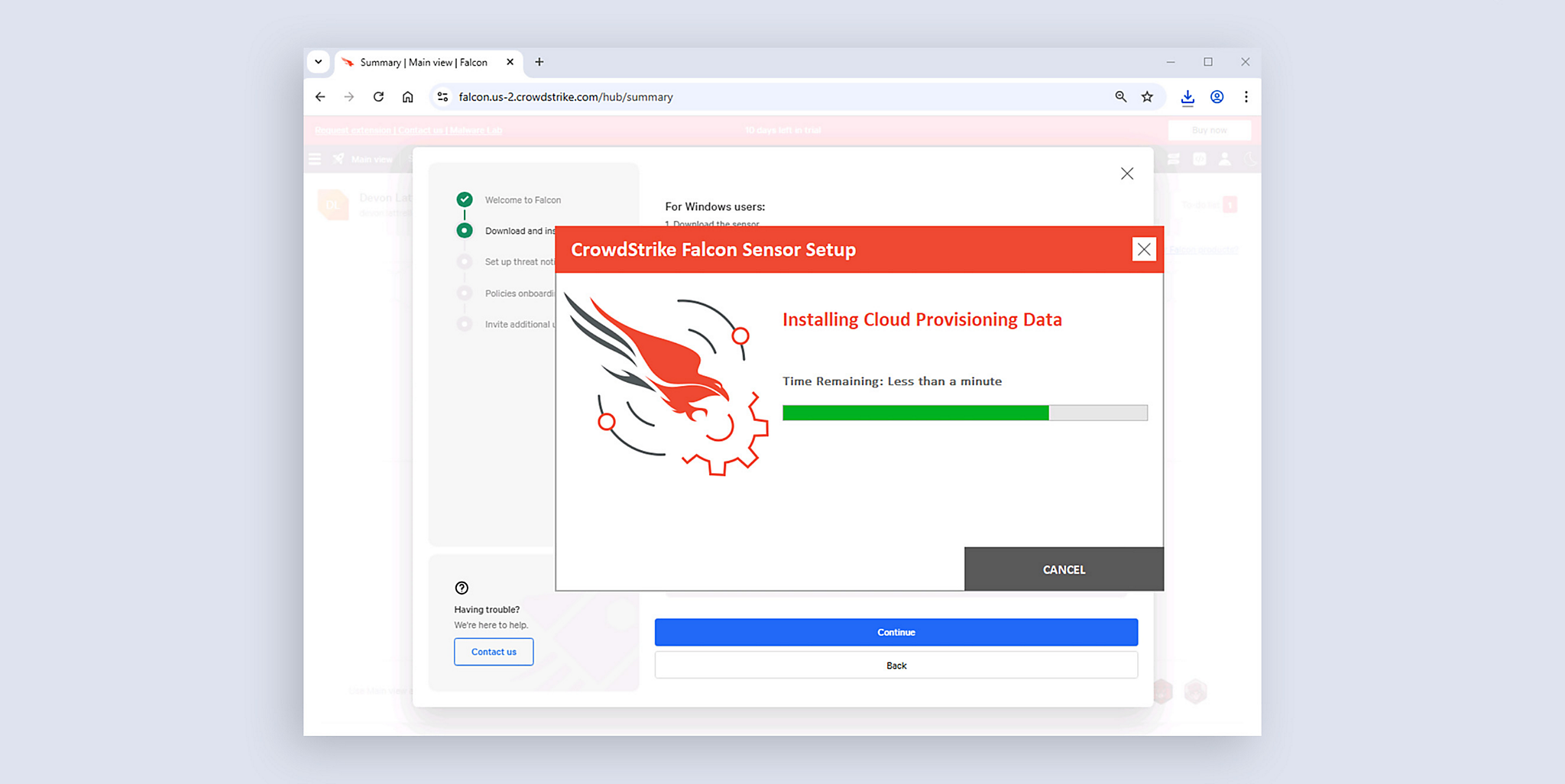The image size is (1565, 784).
Task: Click the API code icon in the top bar
Action: click(1200, 159)
